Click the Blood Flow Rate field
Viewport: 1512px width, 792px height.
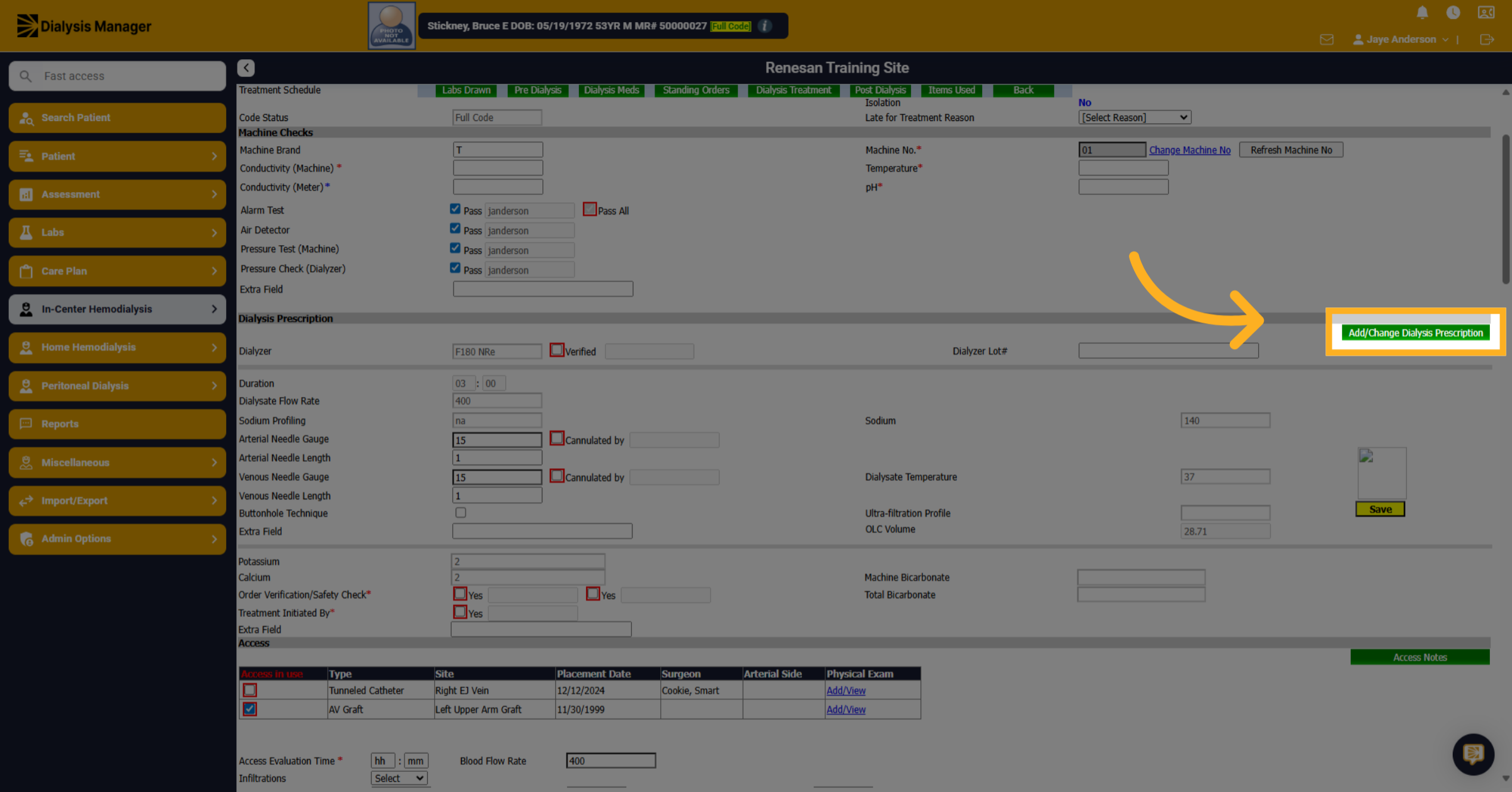tap(610, 760)
